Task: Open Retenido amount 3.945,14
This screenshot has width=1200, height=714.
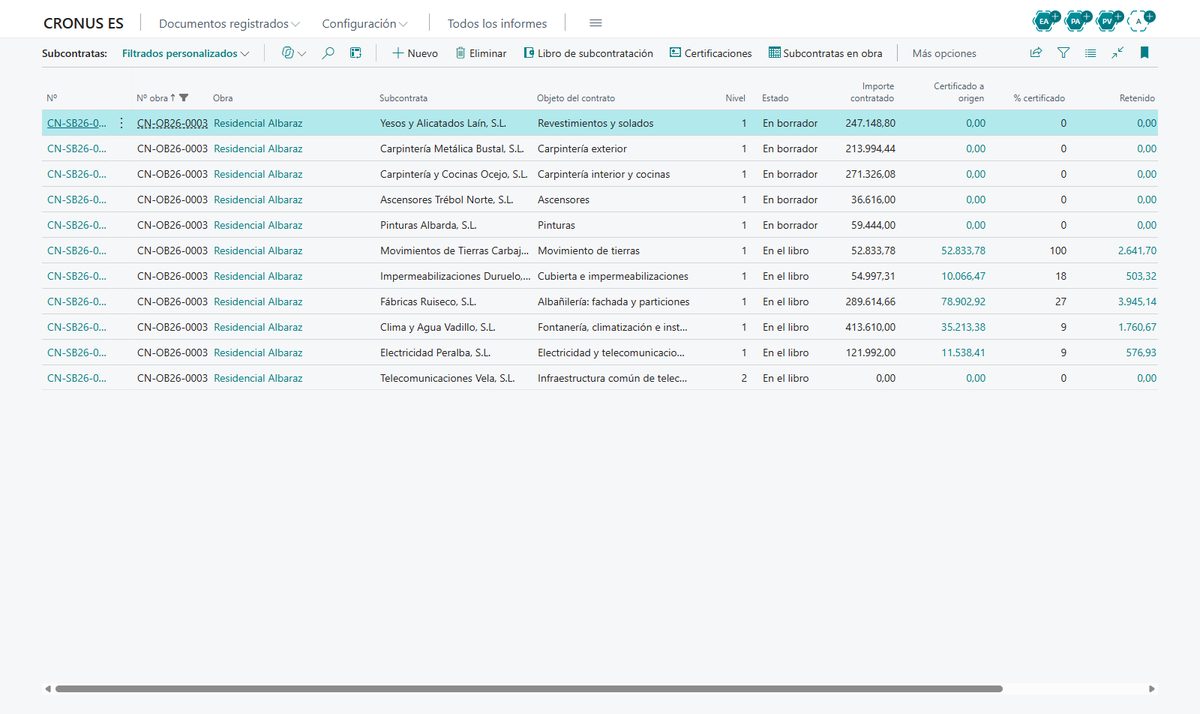Action: (1137, 302)
